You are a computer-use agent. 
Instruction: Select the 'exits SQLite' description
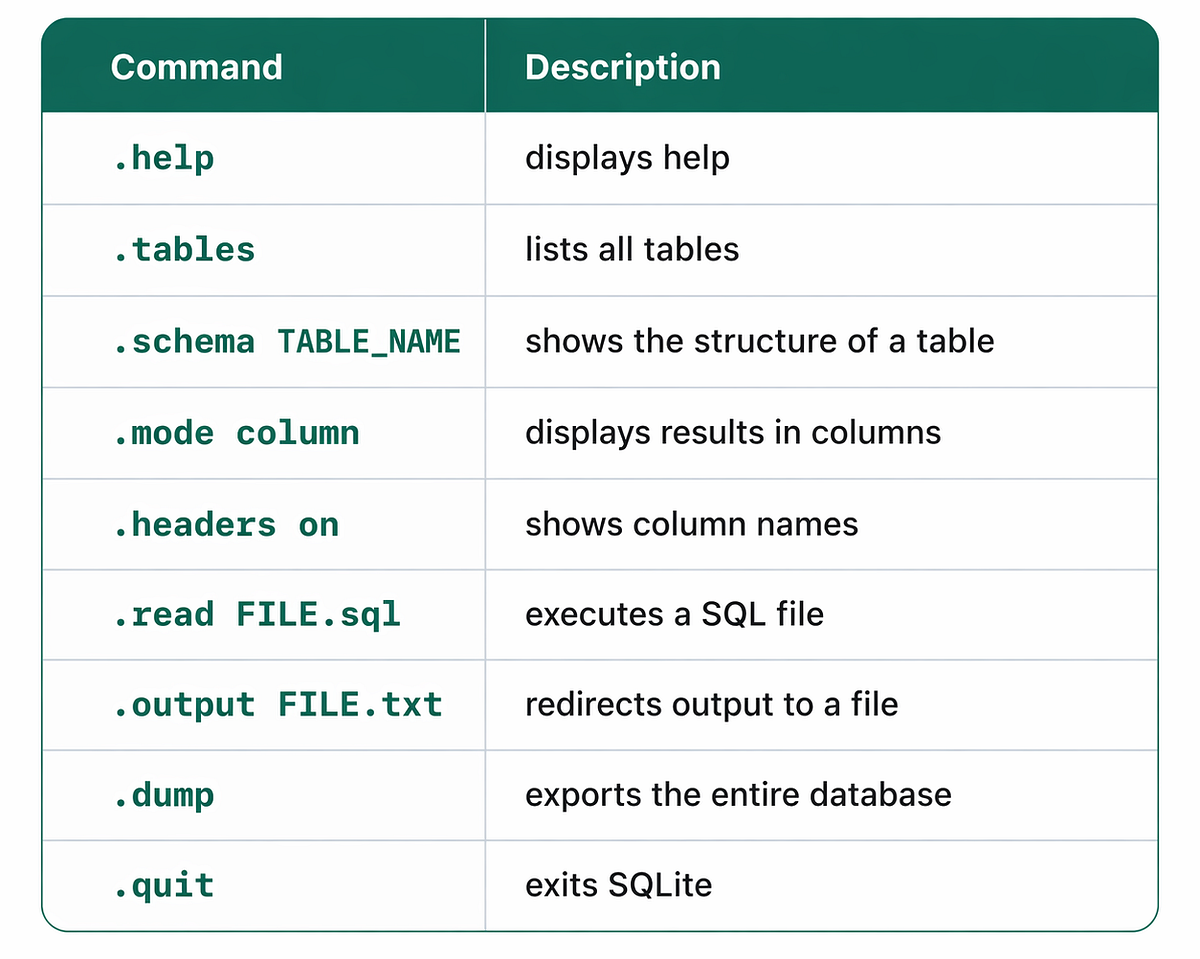tap(619, 885)
